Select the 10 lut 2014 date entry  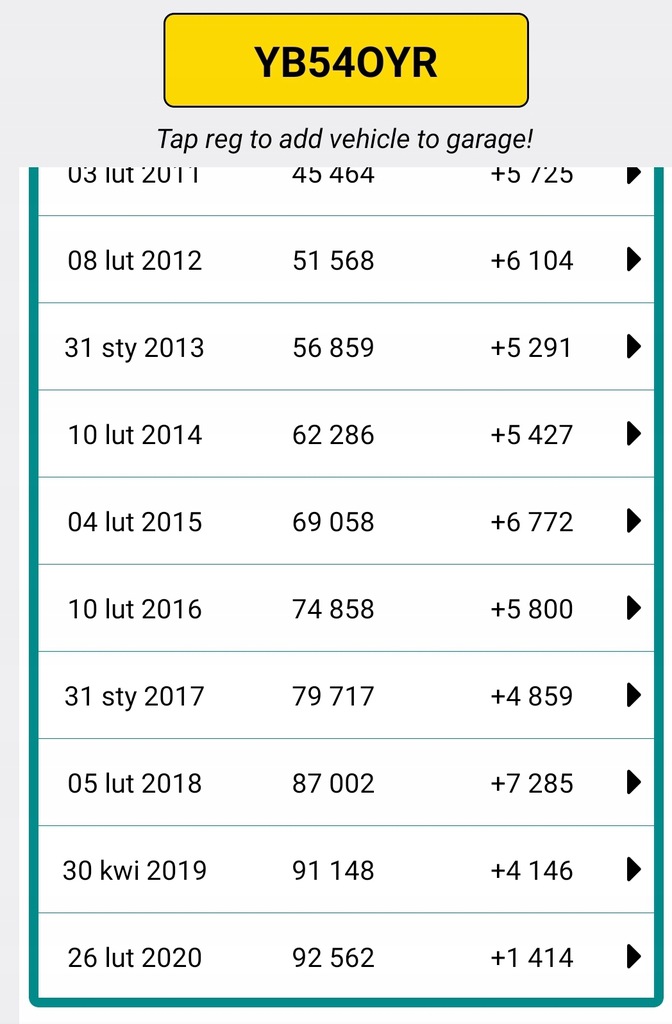135,434
